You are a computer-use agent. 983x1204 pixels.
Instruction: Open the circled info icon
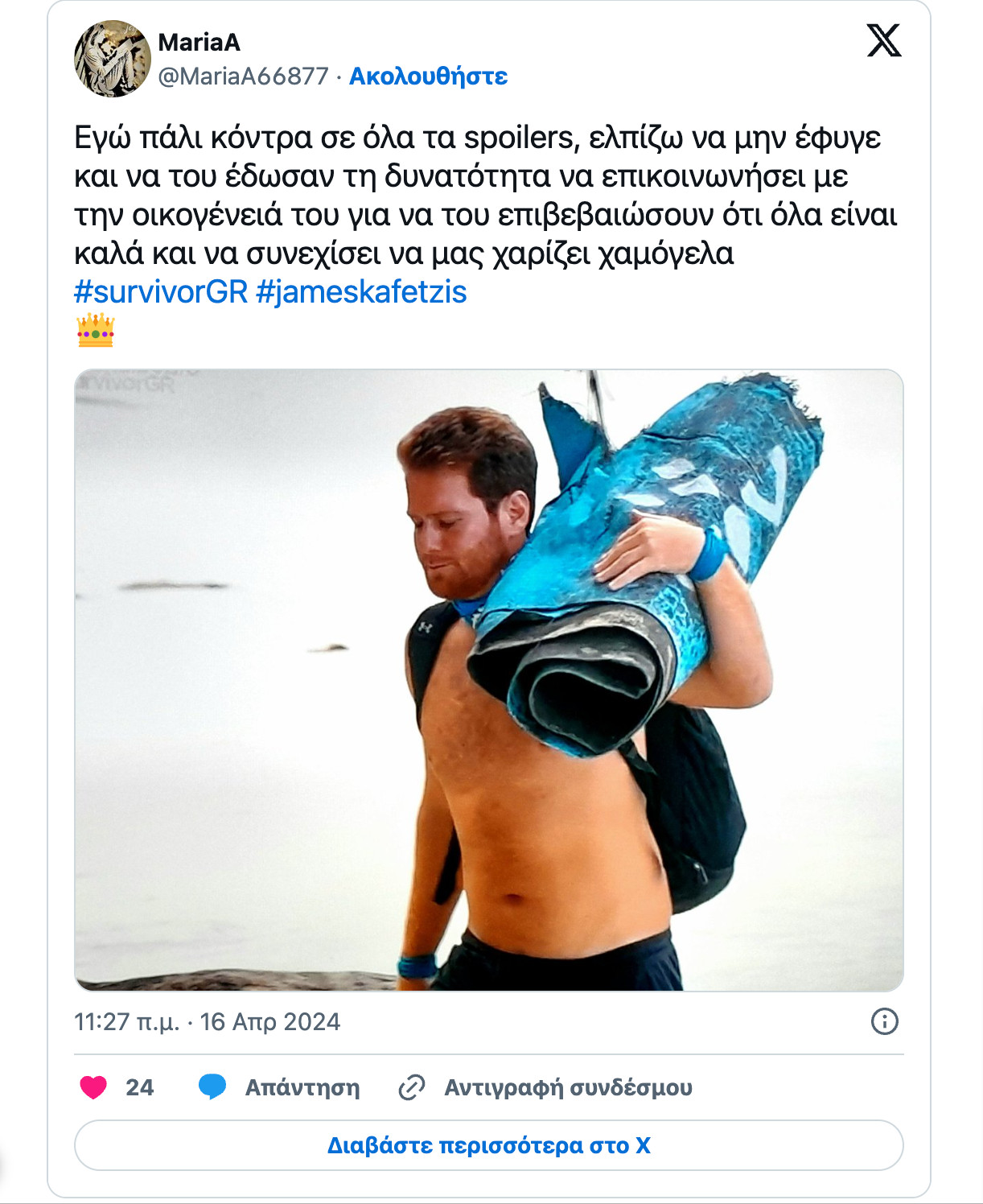[885, 1021]
